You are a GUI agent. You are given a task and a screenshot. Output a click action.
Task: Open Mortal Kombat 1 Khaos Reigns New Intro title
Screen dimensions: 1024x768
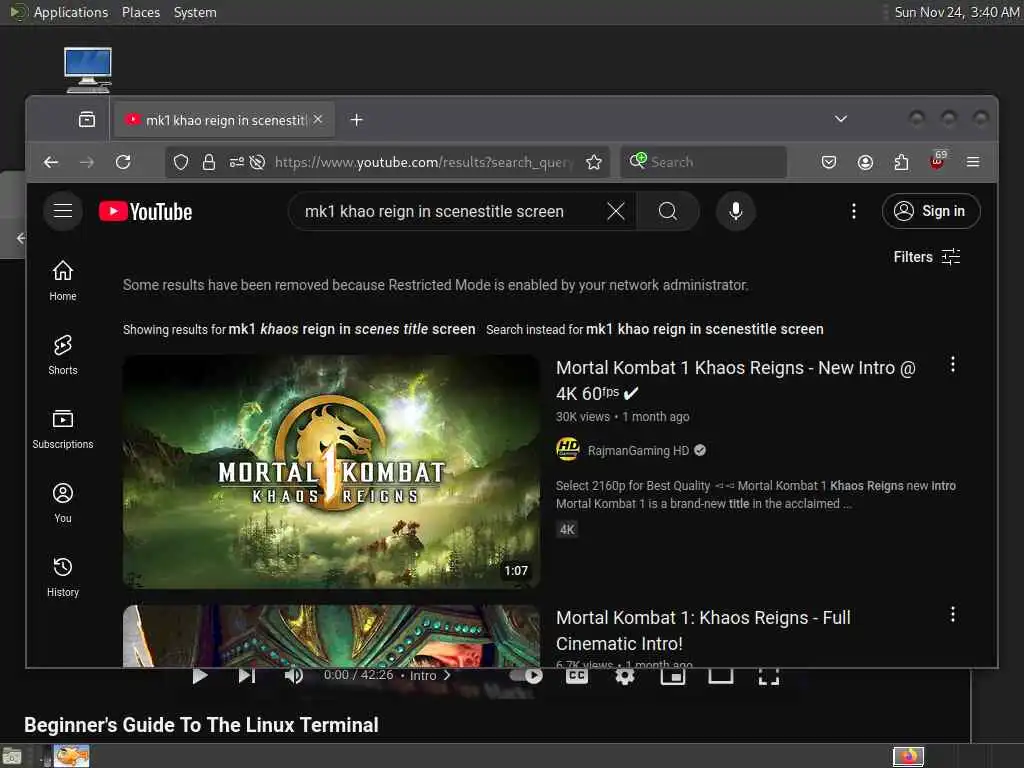(x=736, y=379)
